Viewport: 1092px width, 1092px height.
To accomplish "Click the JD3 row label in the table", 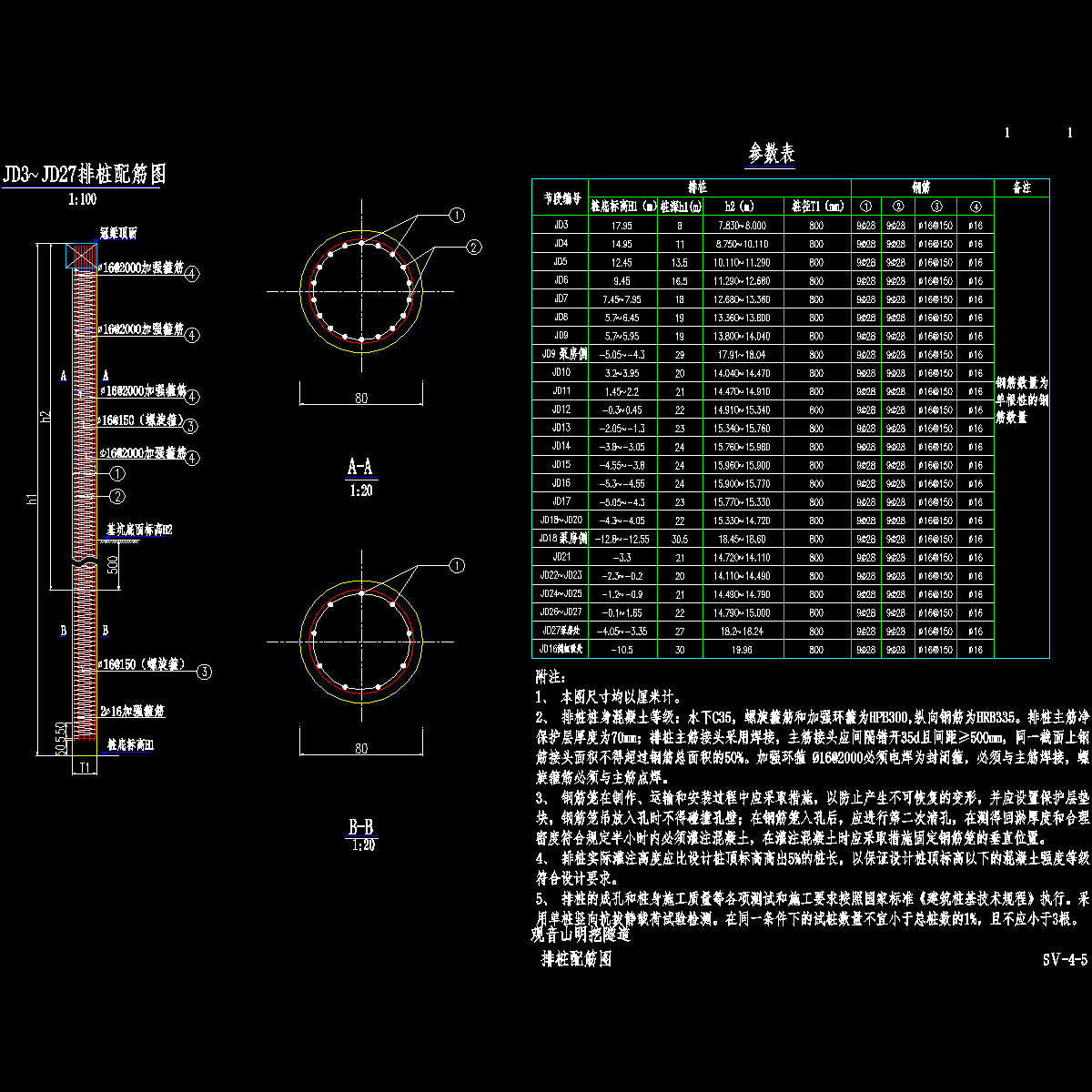I will (561, 225).
